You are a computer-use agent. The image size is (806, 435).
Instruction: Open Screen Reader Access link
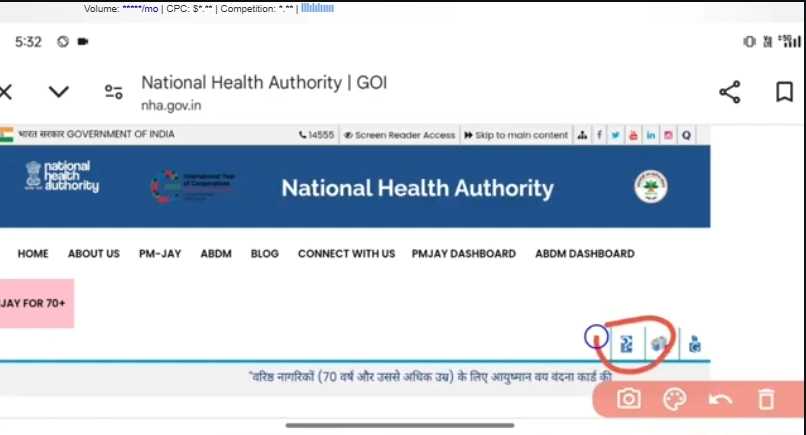point(399,135)
